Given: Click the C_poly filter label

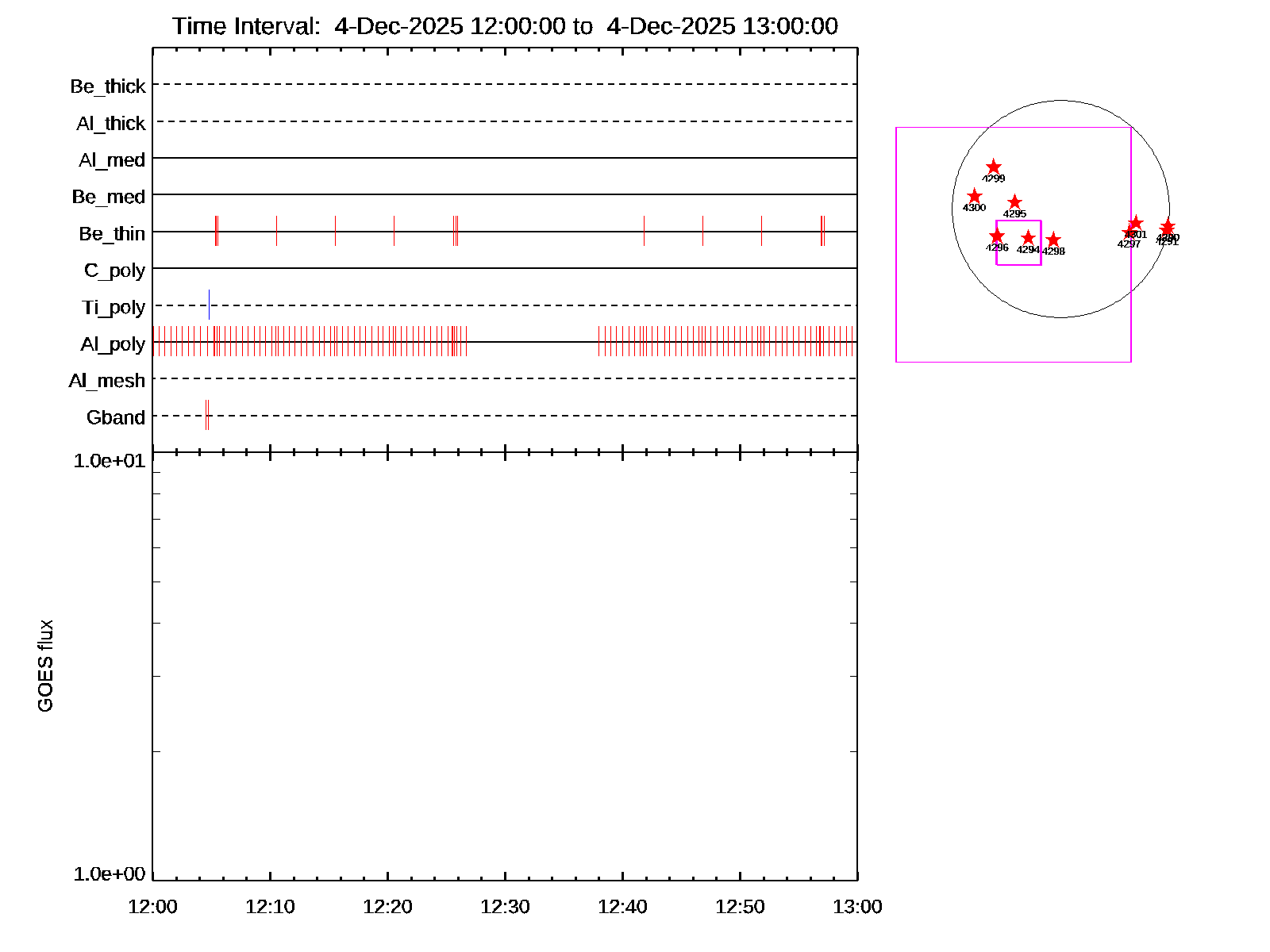Looking at the screenshot, I should [114, 271].
